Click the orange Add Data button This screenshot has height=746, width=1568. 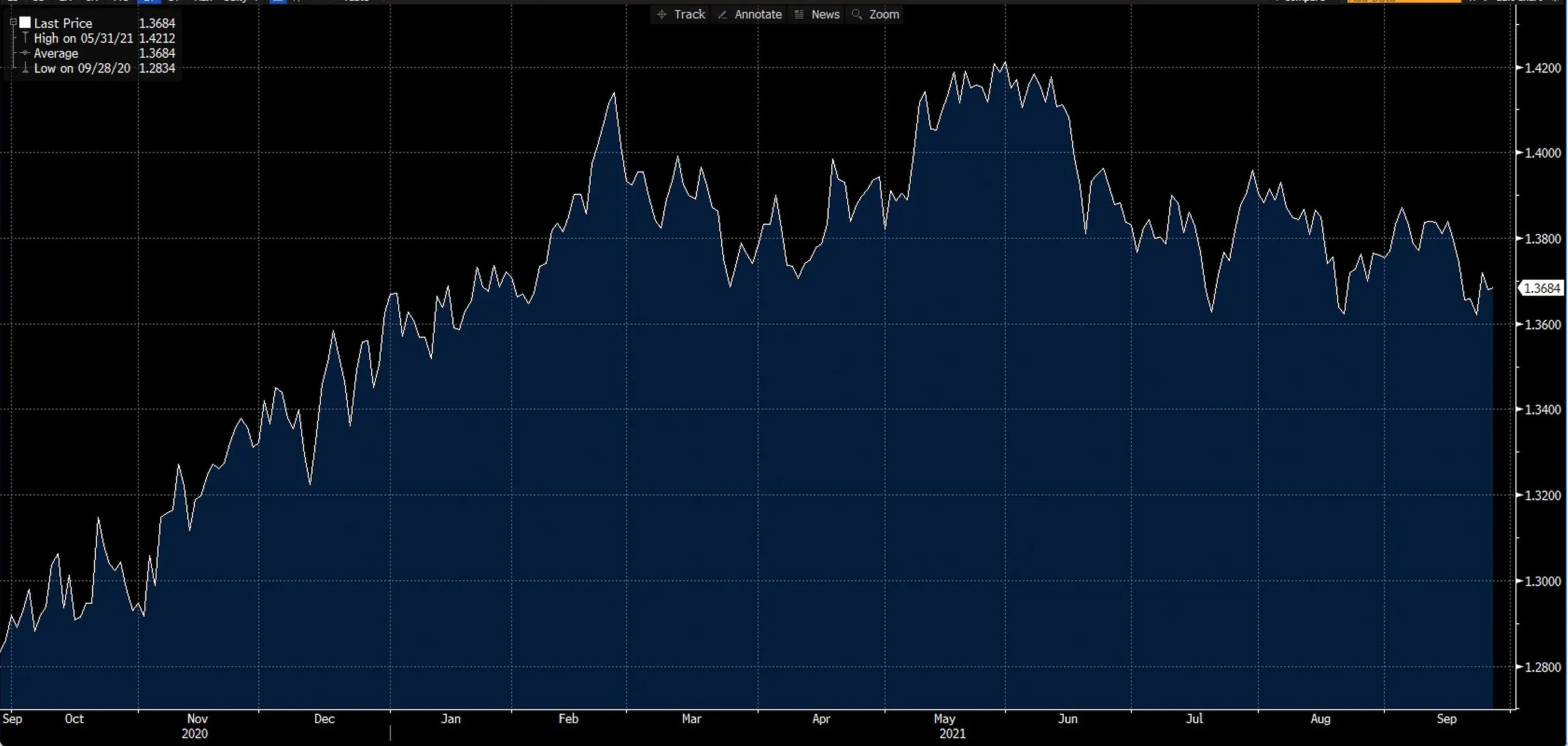[x=1400, y=2]
